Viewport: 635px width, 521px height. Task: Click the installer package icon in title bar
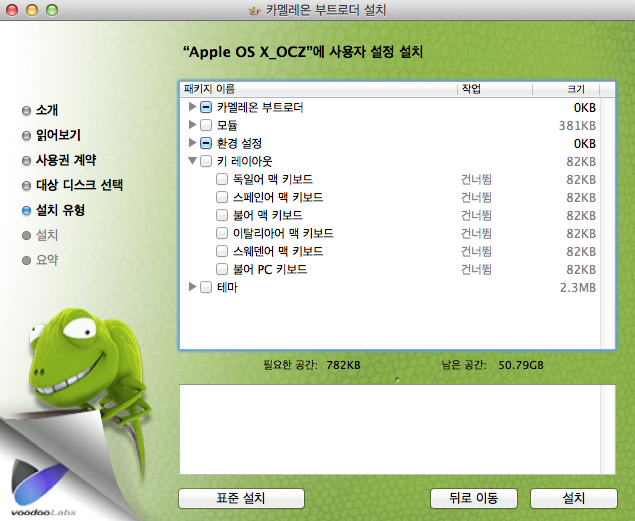(254, 10)
